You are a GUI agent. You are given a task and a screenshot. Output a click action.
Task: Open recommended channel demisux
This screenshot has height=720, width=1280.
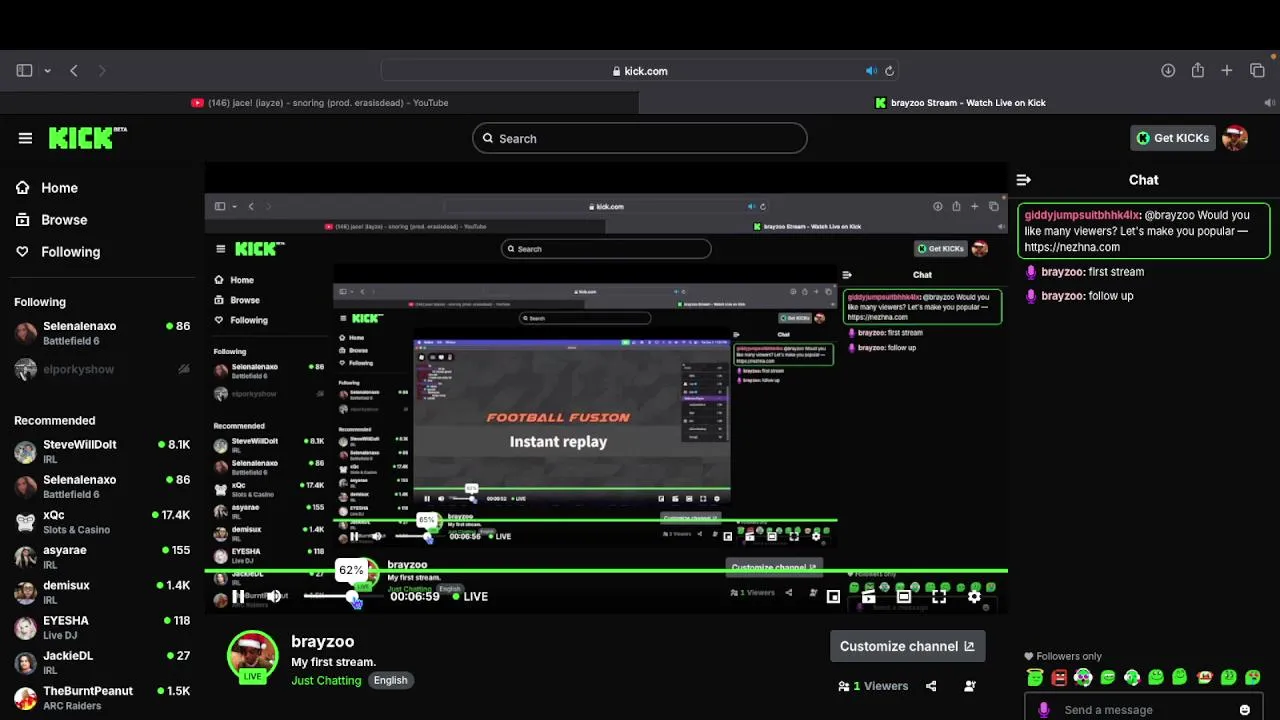pos(102,592)
